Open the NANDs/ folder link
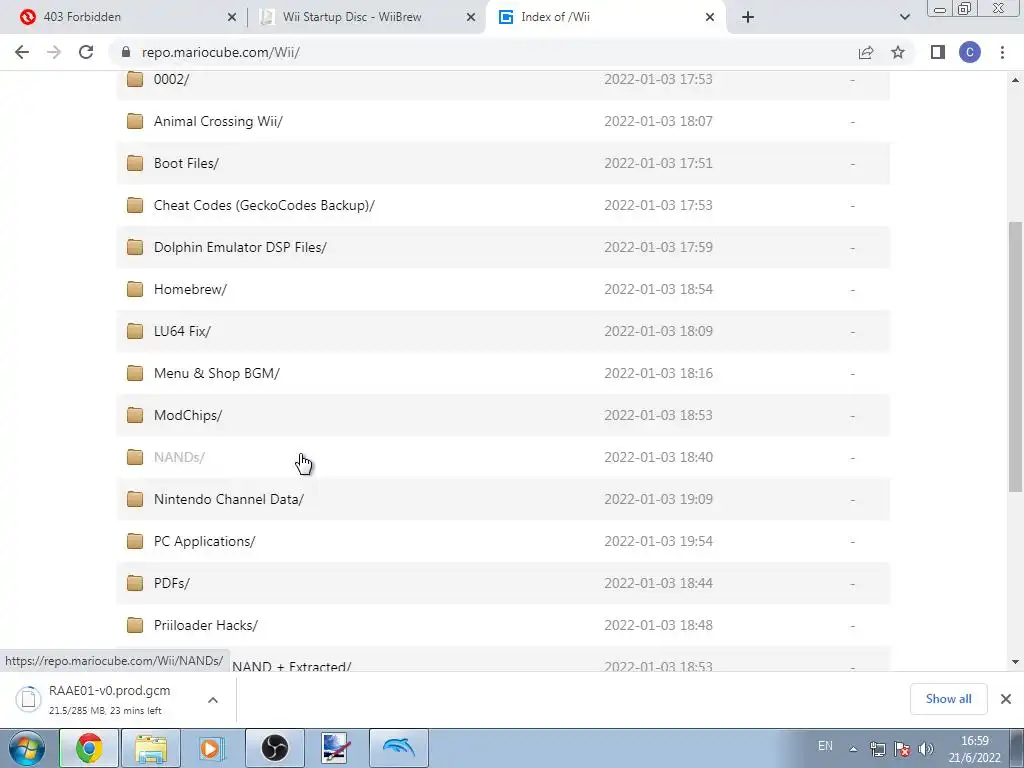Image resolution: width=1024 pixels, height=768 pixels. coord(179,457)
